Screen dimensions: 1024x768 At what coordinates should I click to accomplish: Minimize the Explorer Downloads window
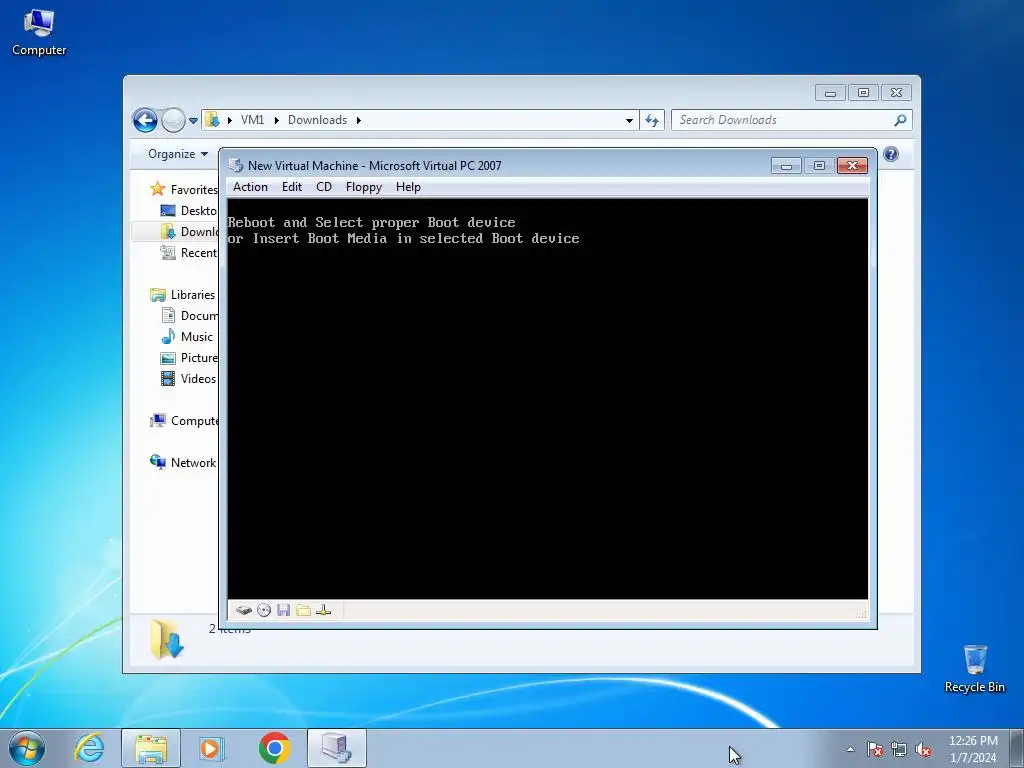[830, 93]
